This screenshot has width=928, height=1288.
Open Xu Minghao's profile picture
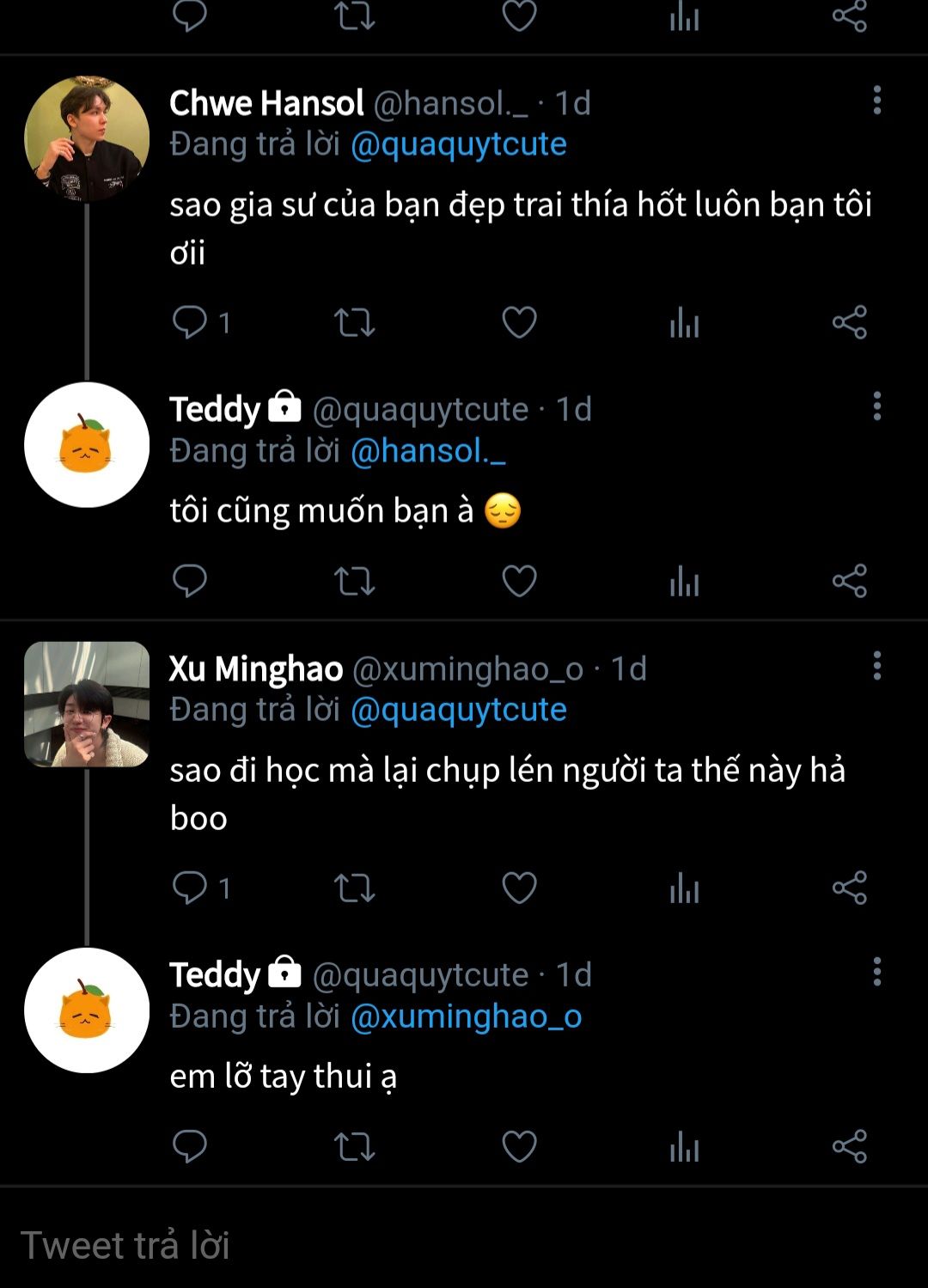tap(87, 704)
